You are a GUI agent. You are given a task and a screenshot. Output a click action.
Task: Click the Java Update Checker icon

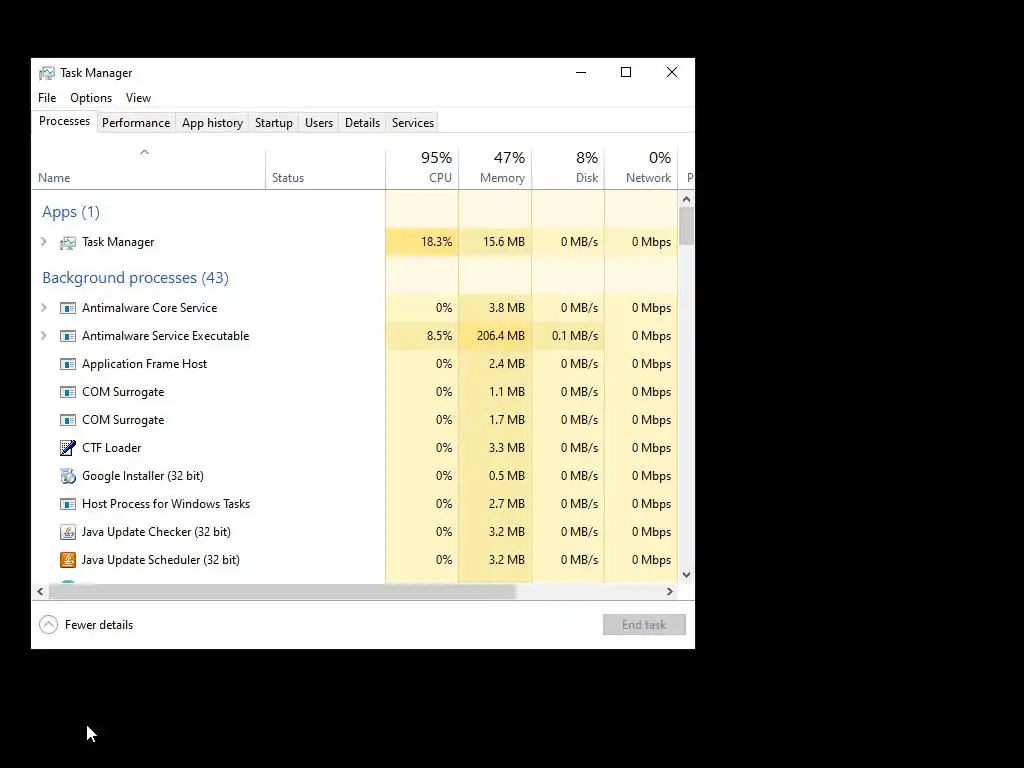[68, 532]
